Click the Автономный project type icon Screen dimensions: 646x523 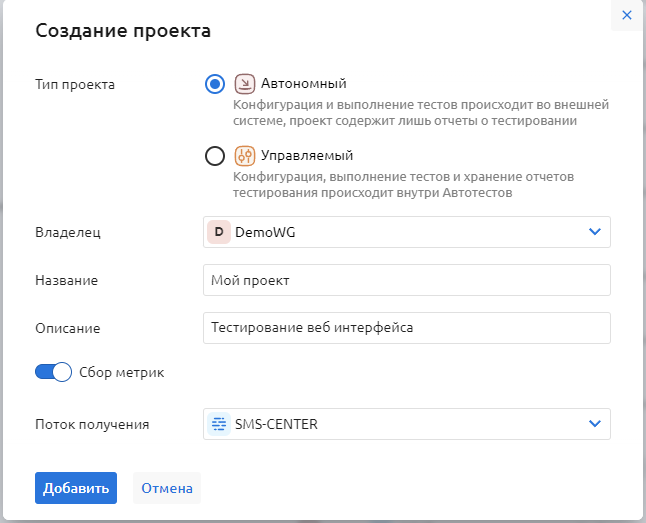[x=244, y=84]
